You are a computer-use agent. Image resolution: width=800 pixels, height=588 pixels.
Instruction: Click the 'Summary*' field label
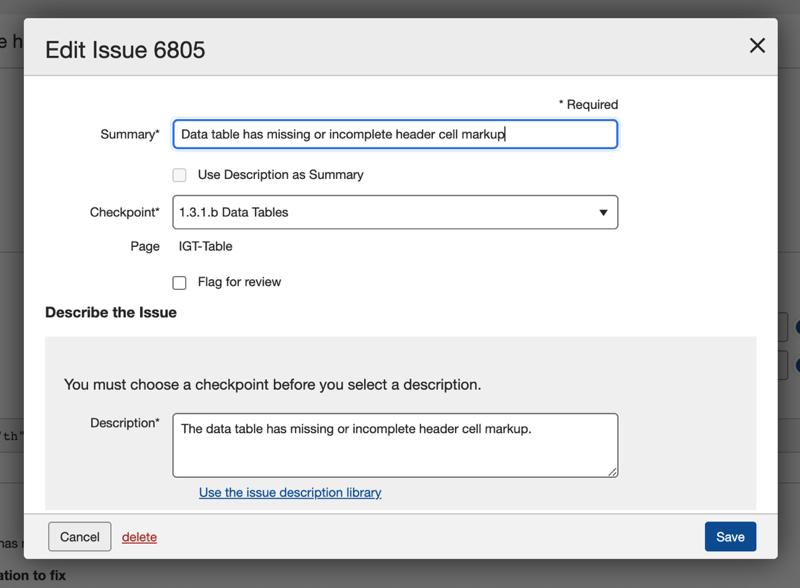coord(129,134)
